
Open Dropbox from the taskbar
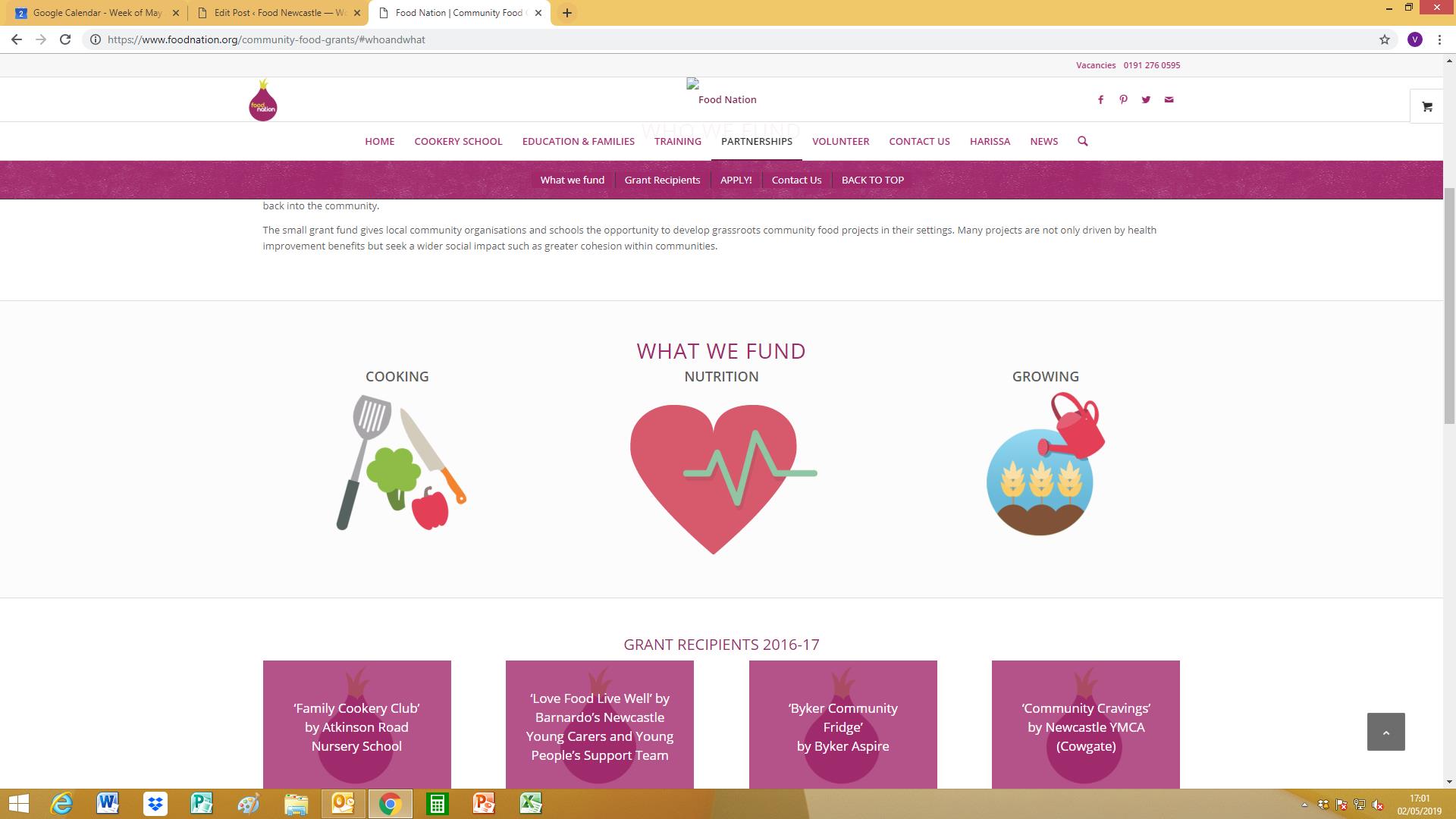tap(155, 803)
